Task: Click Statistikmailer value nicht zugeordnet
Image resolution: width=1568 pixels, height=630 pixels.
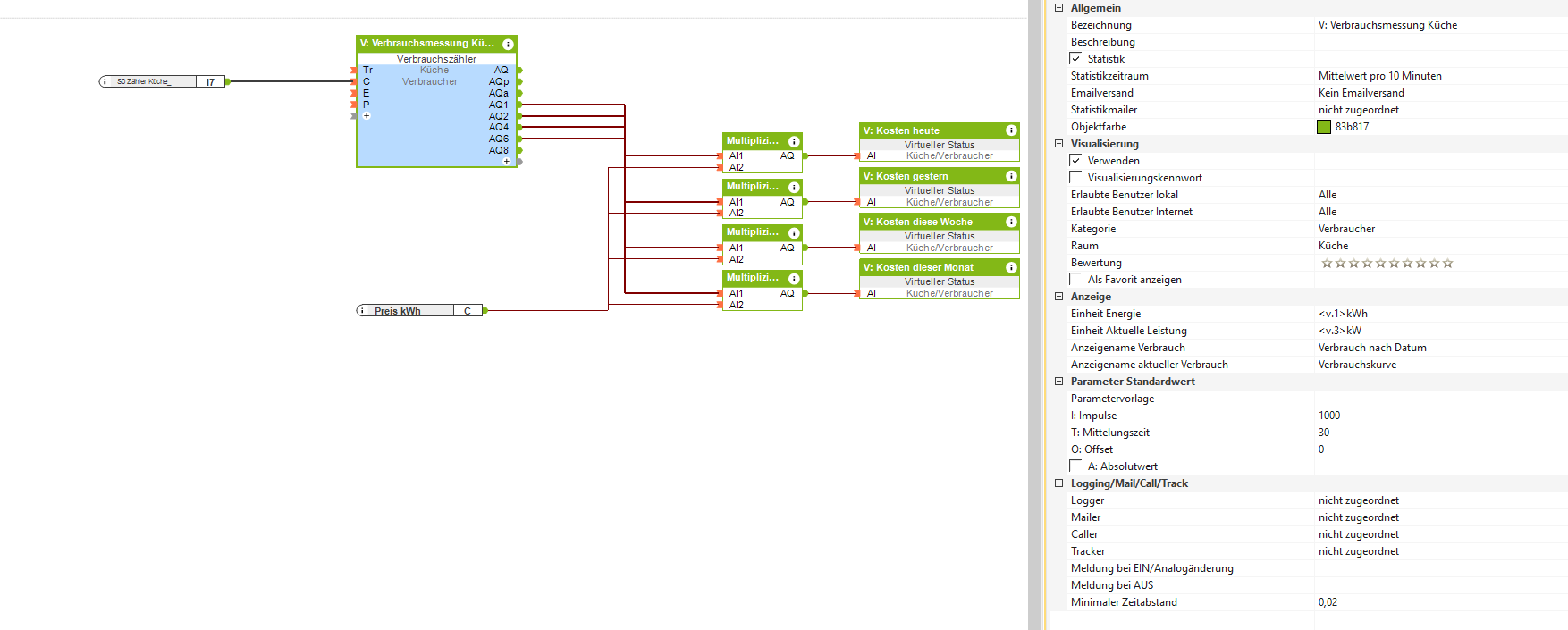Action: pos(1441,110)
